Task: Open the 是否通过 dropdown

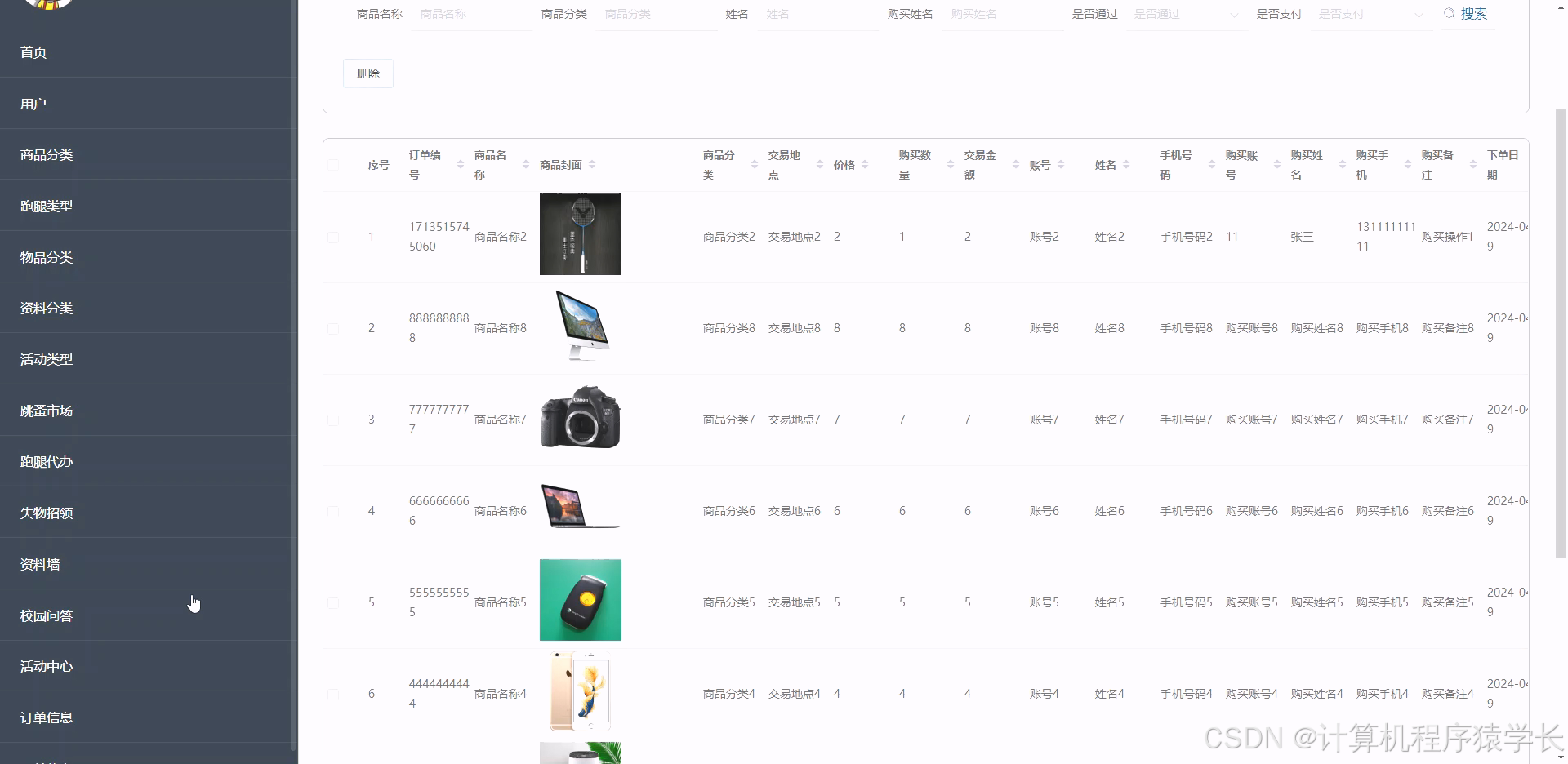Action: tap(1185, 14)
